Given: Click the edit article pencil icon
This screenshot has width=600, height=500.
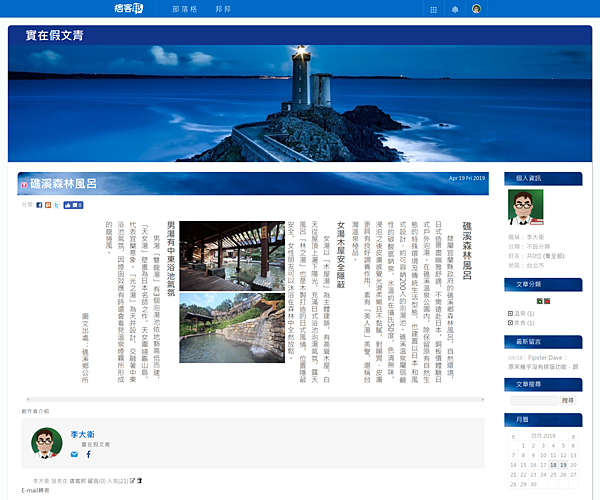Looking at the screenshot, I should click(x=132, y=480).
